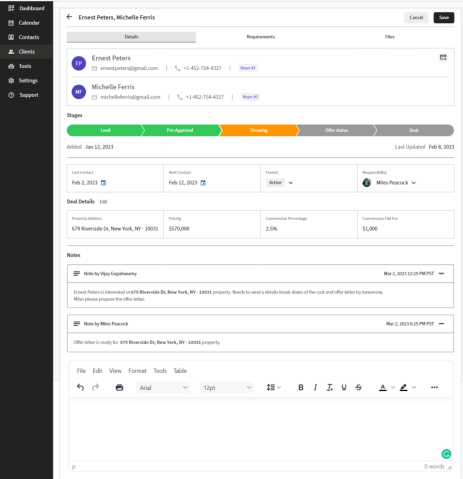
Task: Toggle bold formatting in the editor
Action: (301, 387)
